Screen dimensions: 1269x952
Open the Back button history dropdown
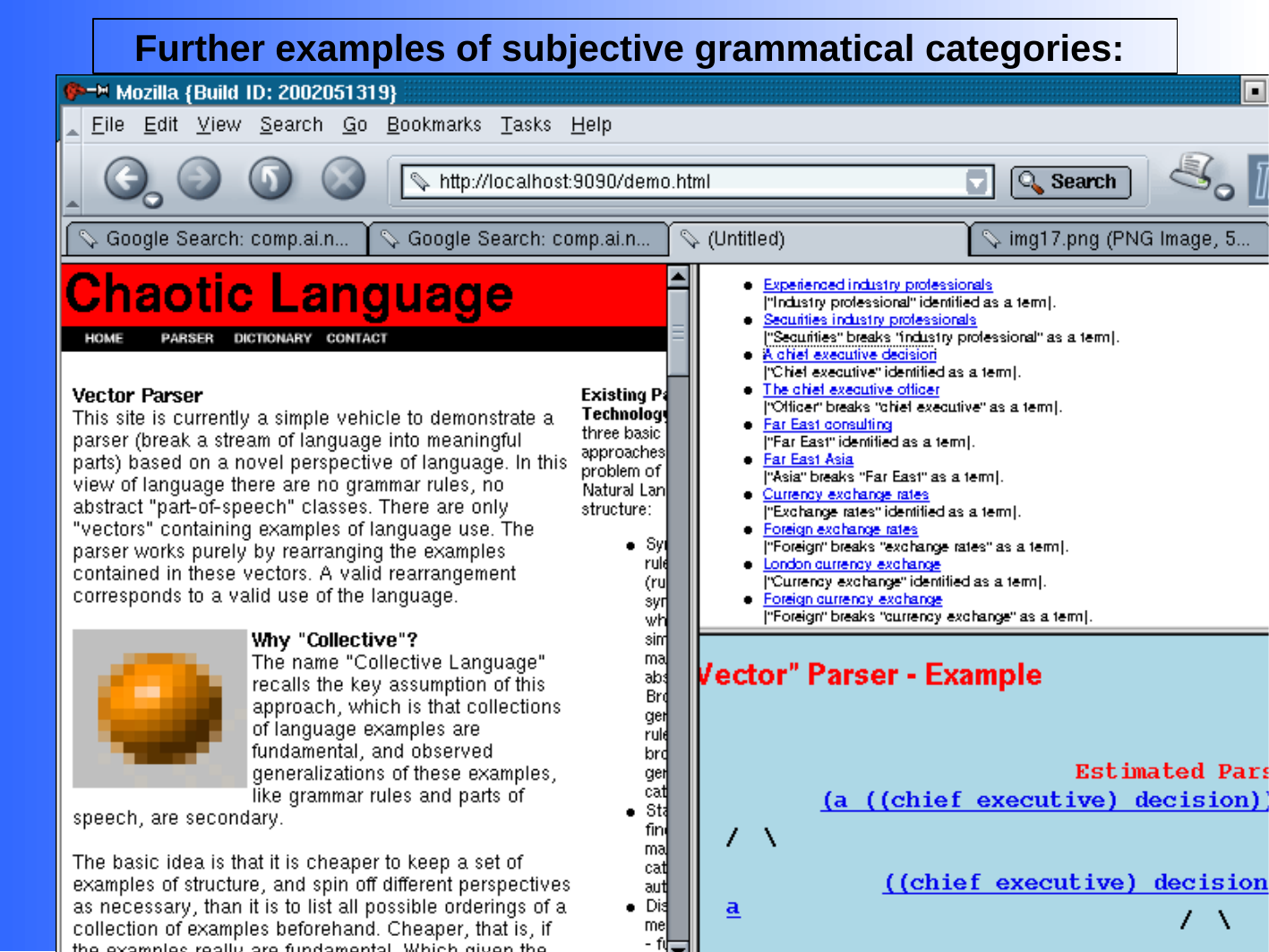(x=153, y=200)
